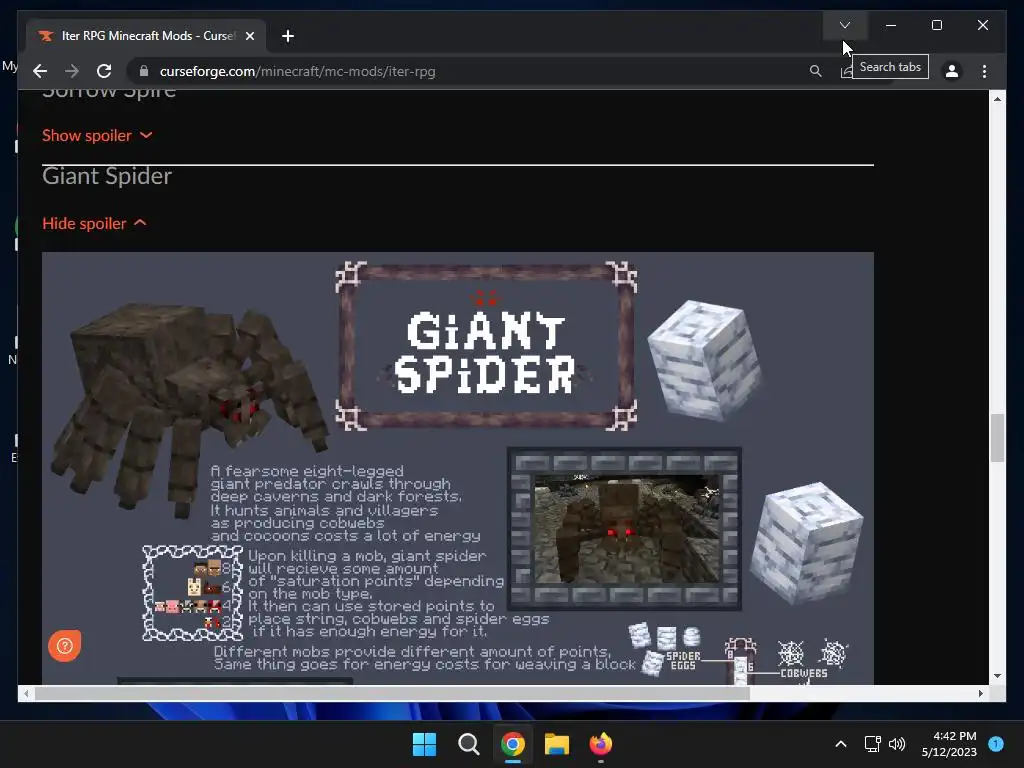This screenshot has height=768, width=1024.
Task: Open the orange help bubble button
Action: coord(65,646)
